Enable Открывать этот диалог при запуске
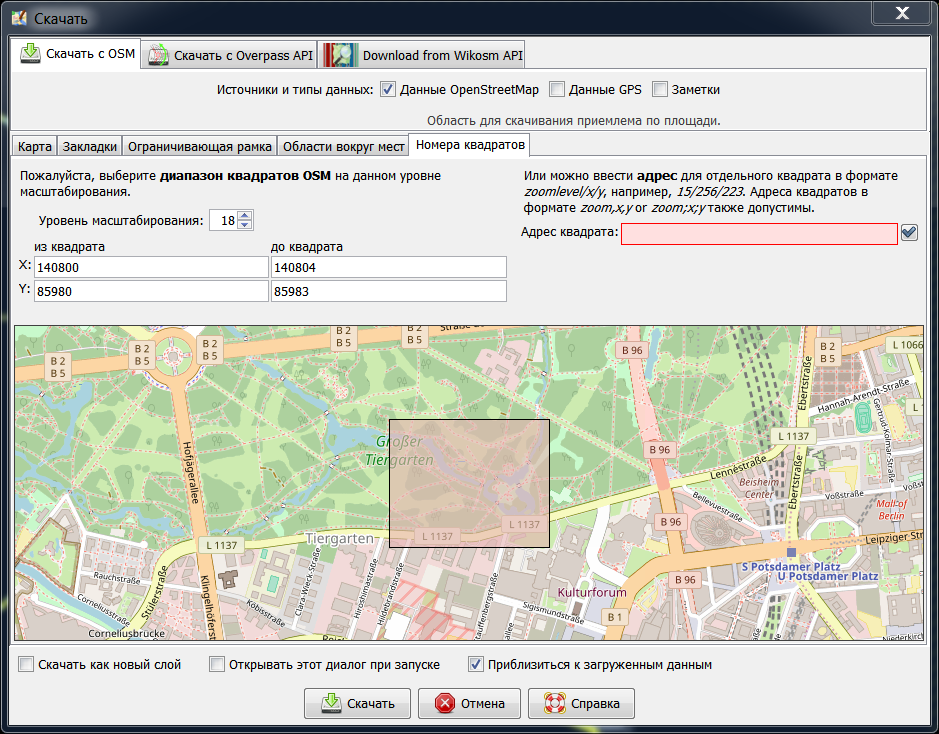This screenshot has height=734, width=939. pos(216,663)
